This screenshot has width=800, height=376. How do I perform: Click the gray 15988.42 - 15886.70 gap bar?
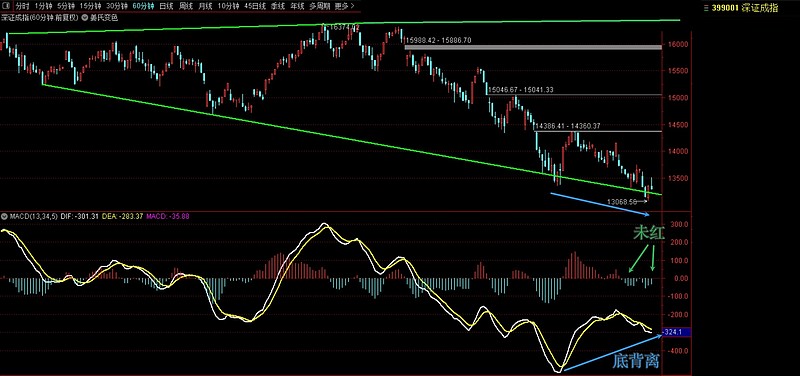(x=533, y=47)
